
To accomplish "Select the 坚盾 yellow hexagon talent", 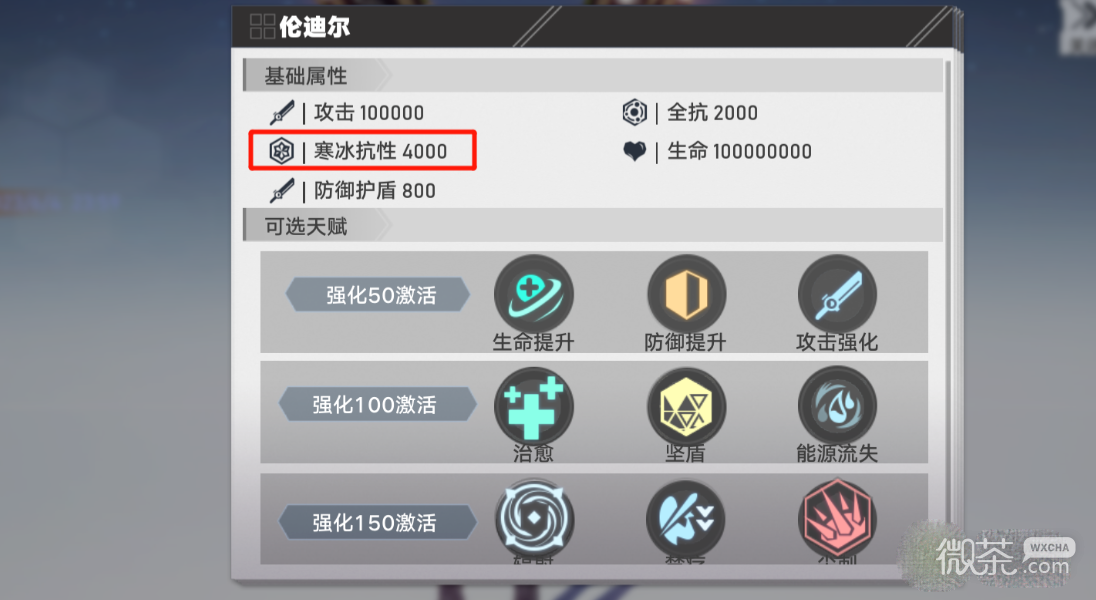I will click(686, 406).
